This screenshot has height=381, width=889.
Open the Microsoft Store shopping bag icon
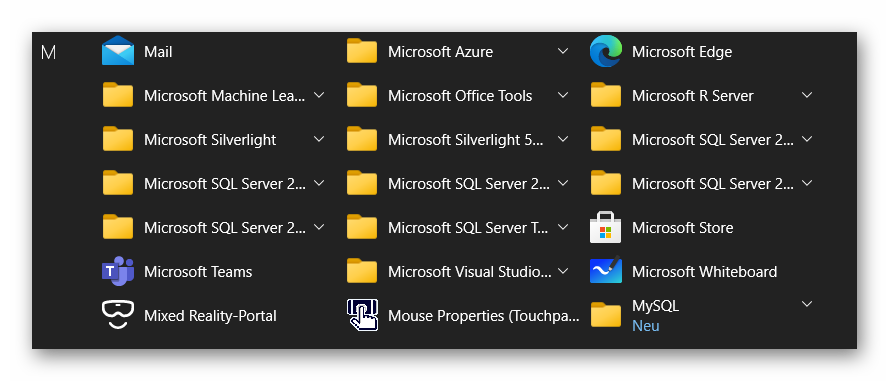pyautogui.click(x=606, y=227)
